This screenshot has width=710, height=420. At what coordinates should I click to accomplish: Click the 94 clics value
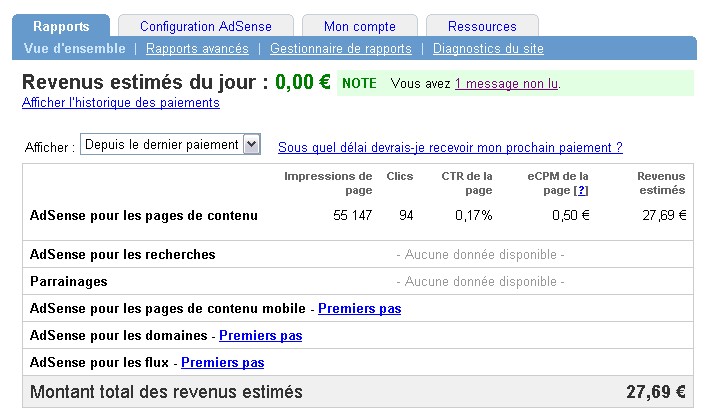tap(406, 215)
